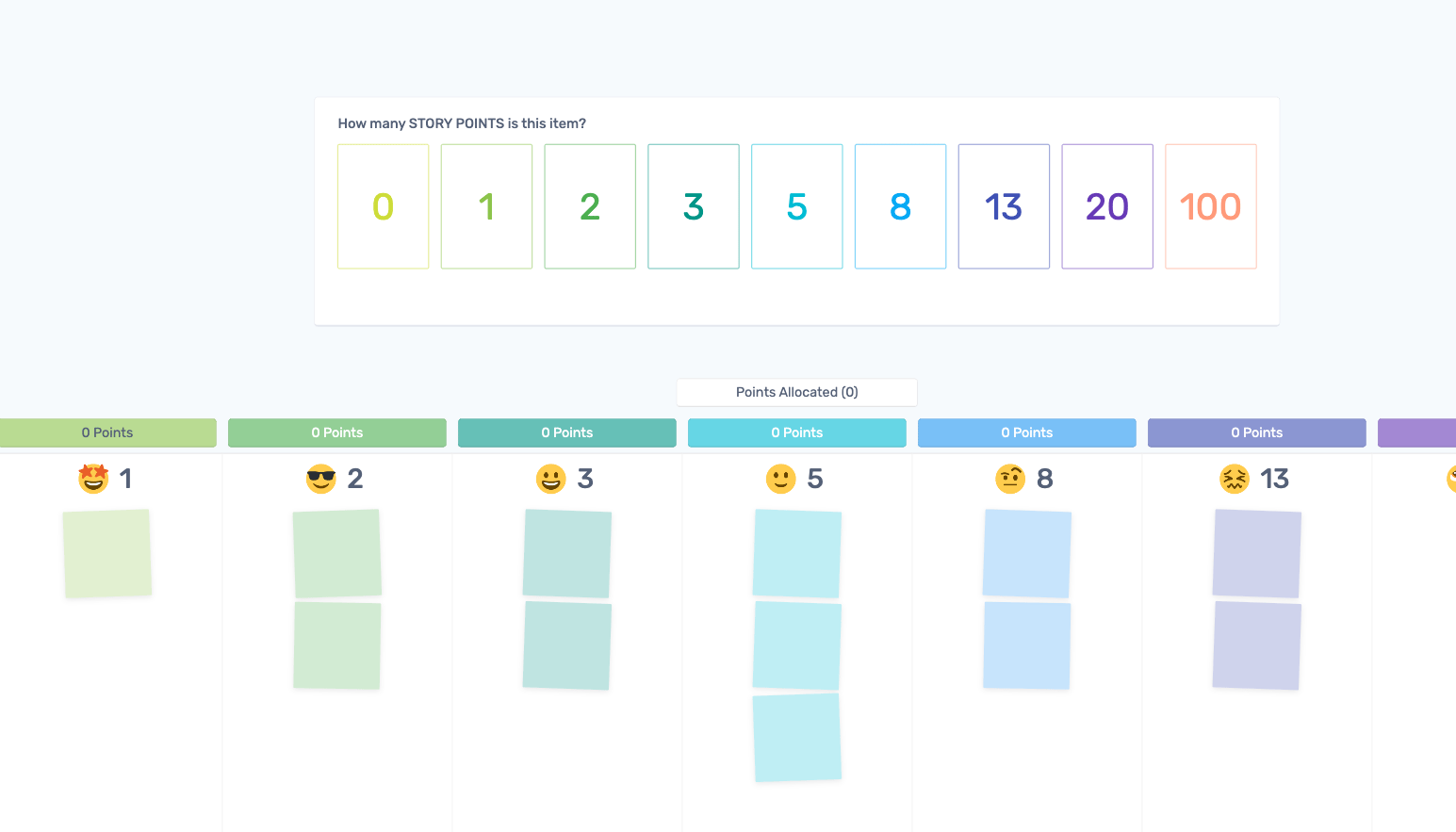Click the slight smile emoji in column 5
This screenshot has width=1456, height=832.
tap(781, 479)
